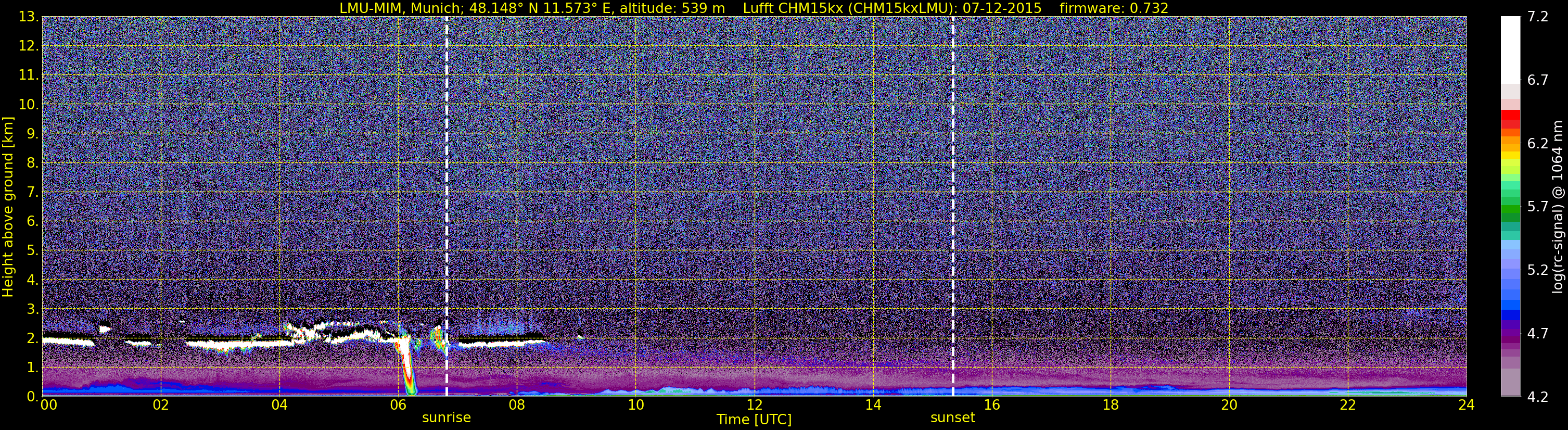Click the white top section of the colorbar
Screen dimensions: 1568x430
pyautogui.click(x=1510, y=50)
